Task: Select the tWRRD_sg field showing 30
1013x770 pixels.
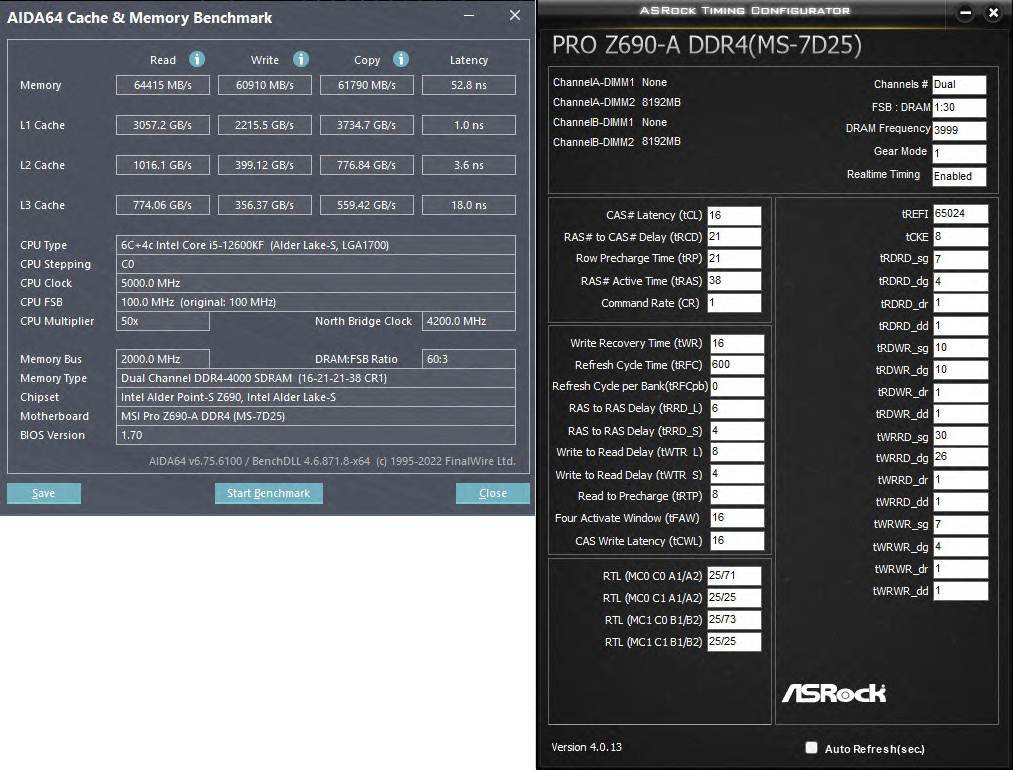Action: 961,436
